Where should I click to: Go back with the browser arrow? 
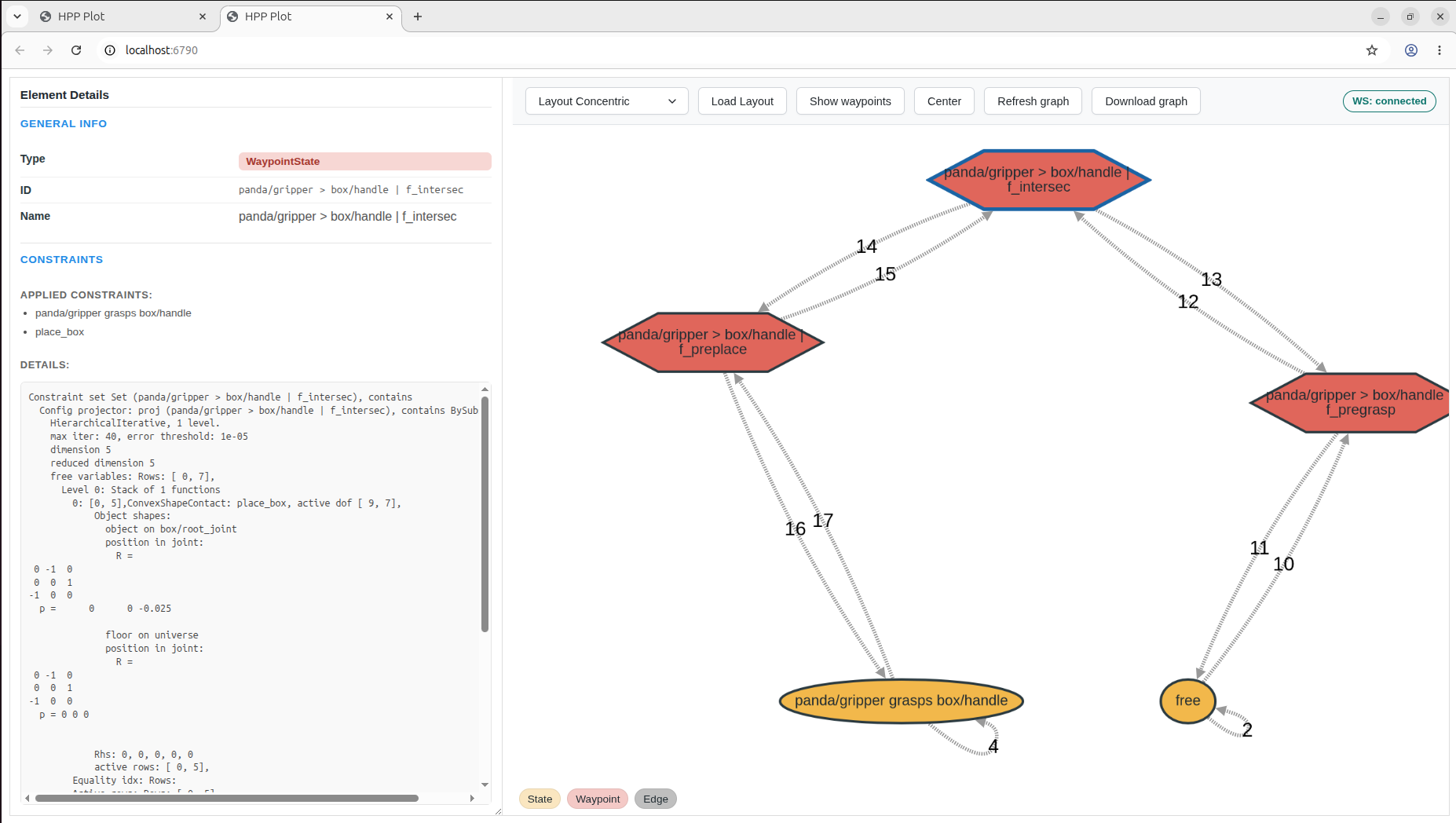20,50
